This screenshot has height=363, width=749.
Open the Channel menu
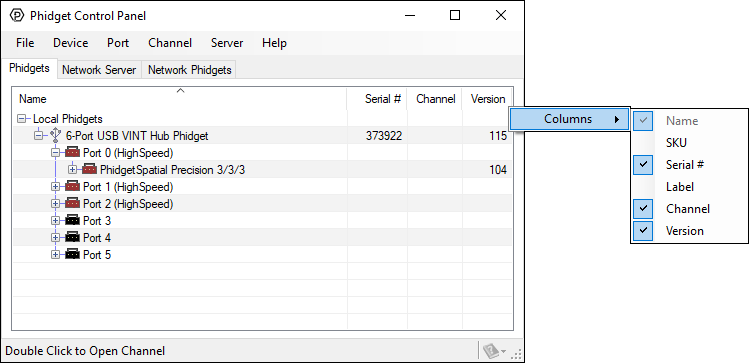pyautogui.click(x=170, y=43)
